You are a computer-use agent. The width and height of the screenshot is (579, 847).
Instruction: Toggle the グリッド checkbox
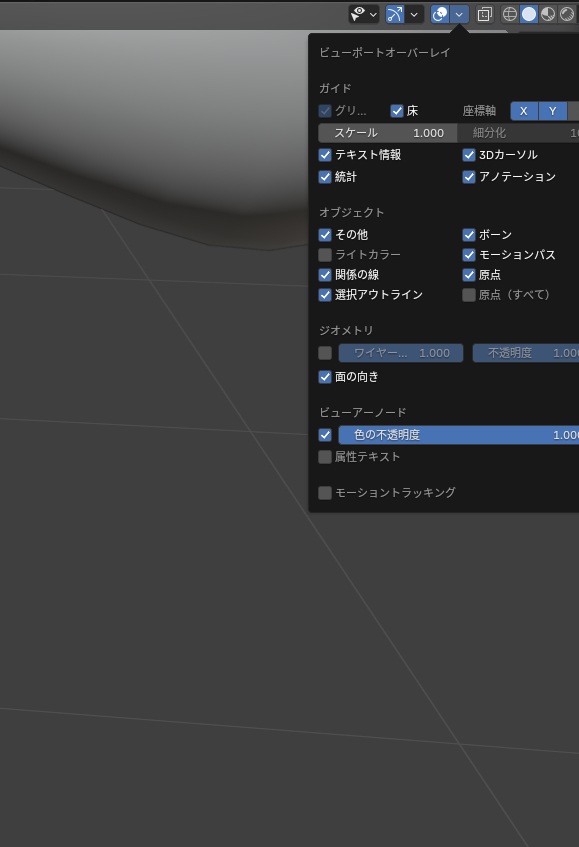pos(325,111)
